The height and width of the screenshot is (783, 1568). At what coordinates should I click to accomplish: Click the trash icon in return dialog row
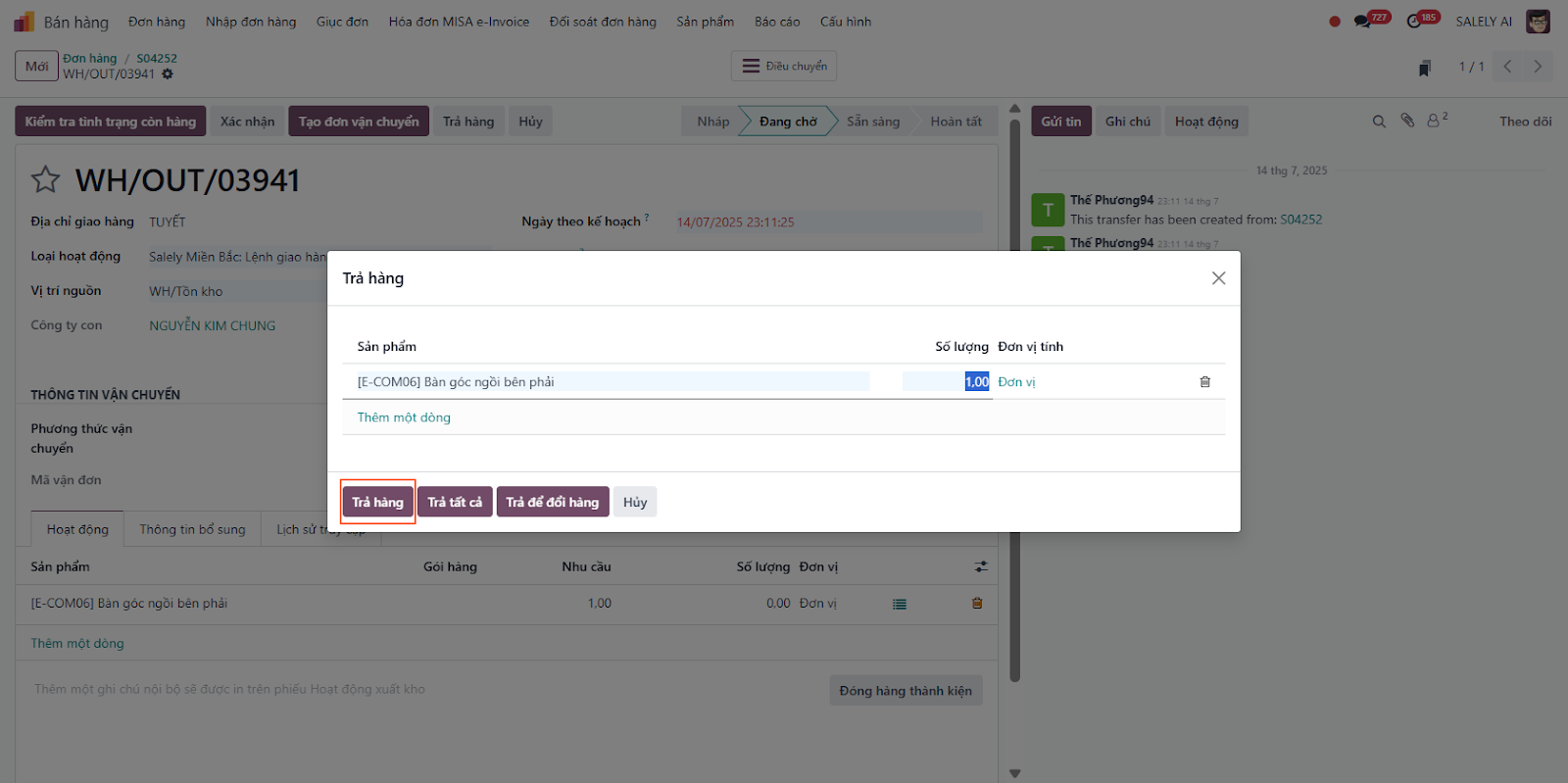pyautogui.click(x=1204, y=382)
